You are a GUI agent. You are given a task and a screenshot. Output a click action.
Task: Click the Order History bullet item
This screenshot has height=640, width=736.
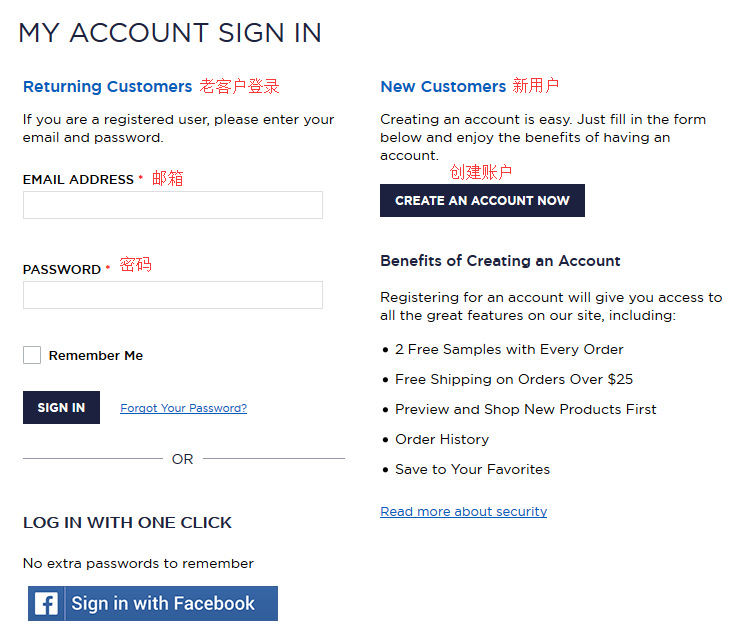(x=442, y=439)
